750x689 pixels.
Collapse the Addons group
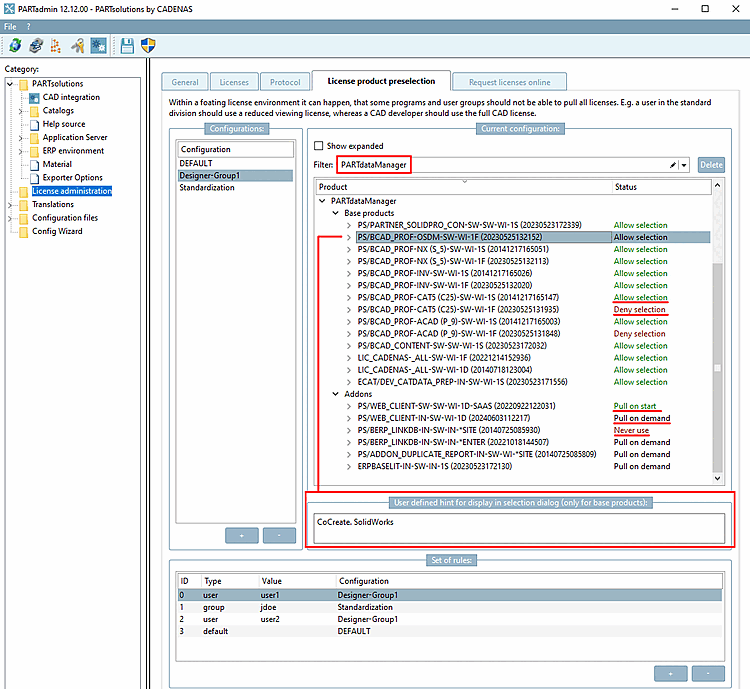(336, 394)
